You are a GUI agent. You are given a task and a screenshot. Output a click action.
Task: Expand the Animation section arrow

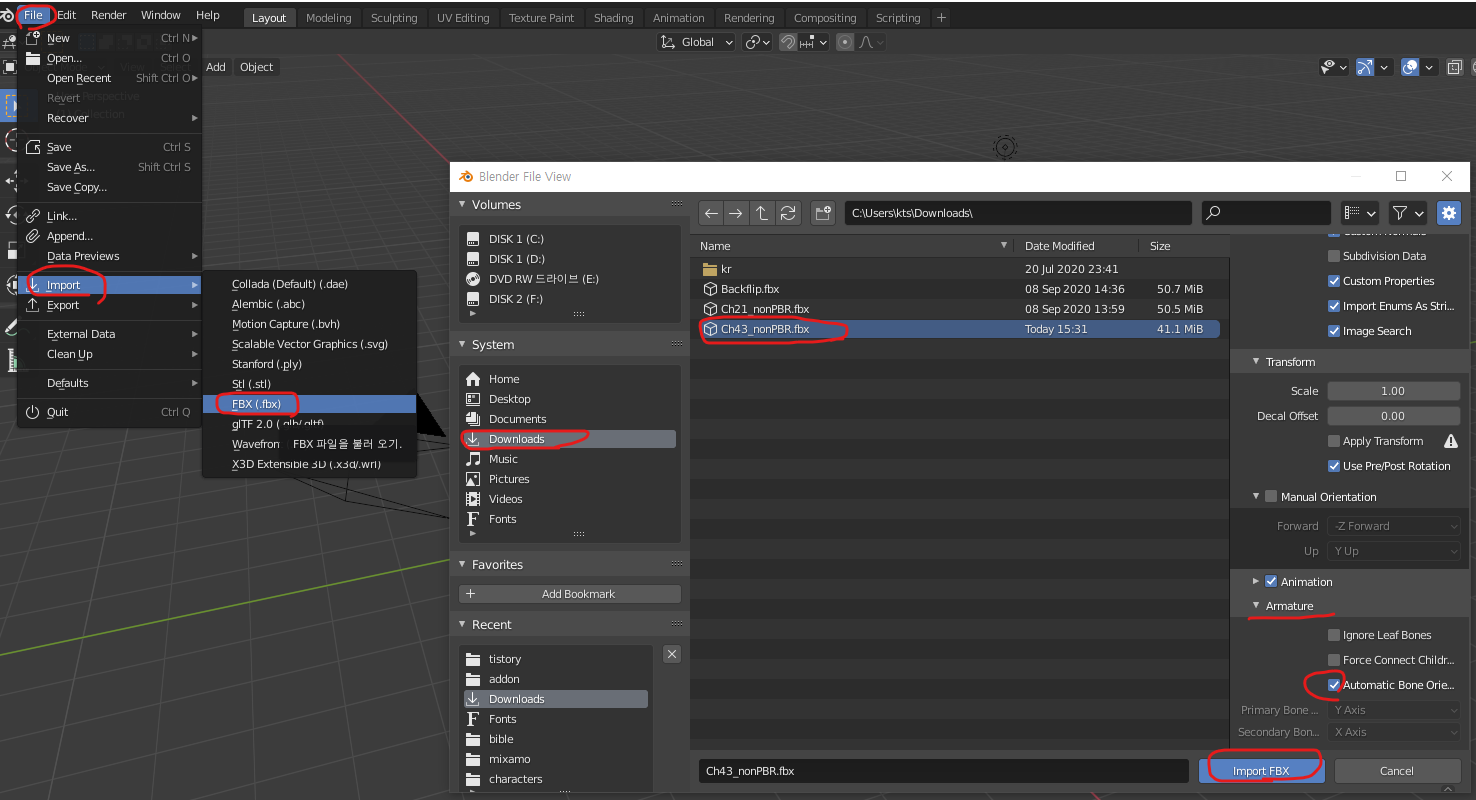coord(1257,581)
